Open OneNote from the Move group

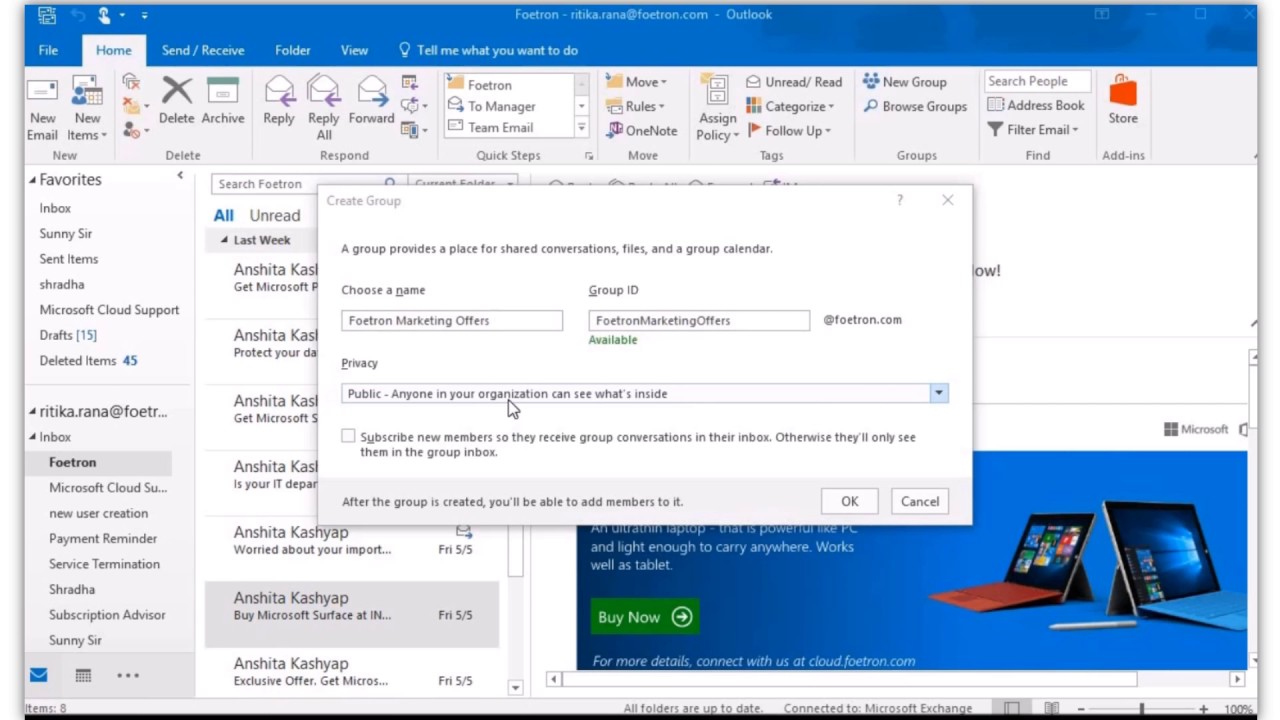(641, 130)
